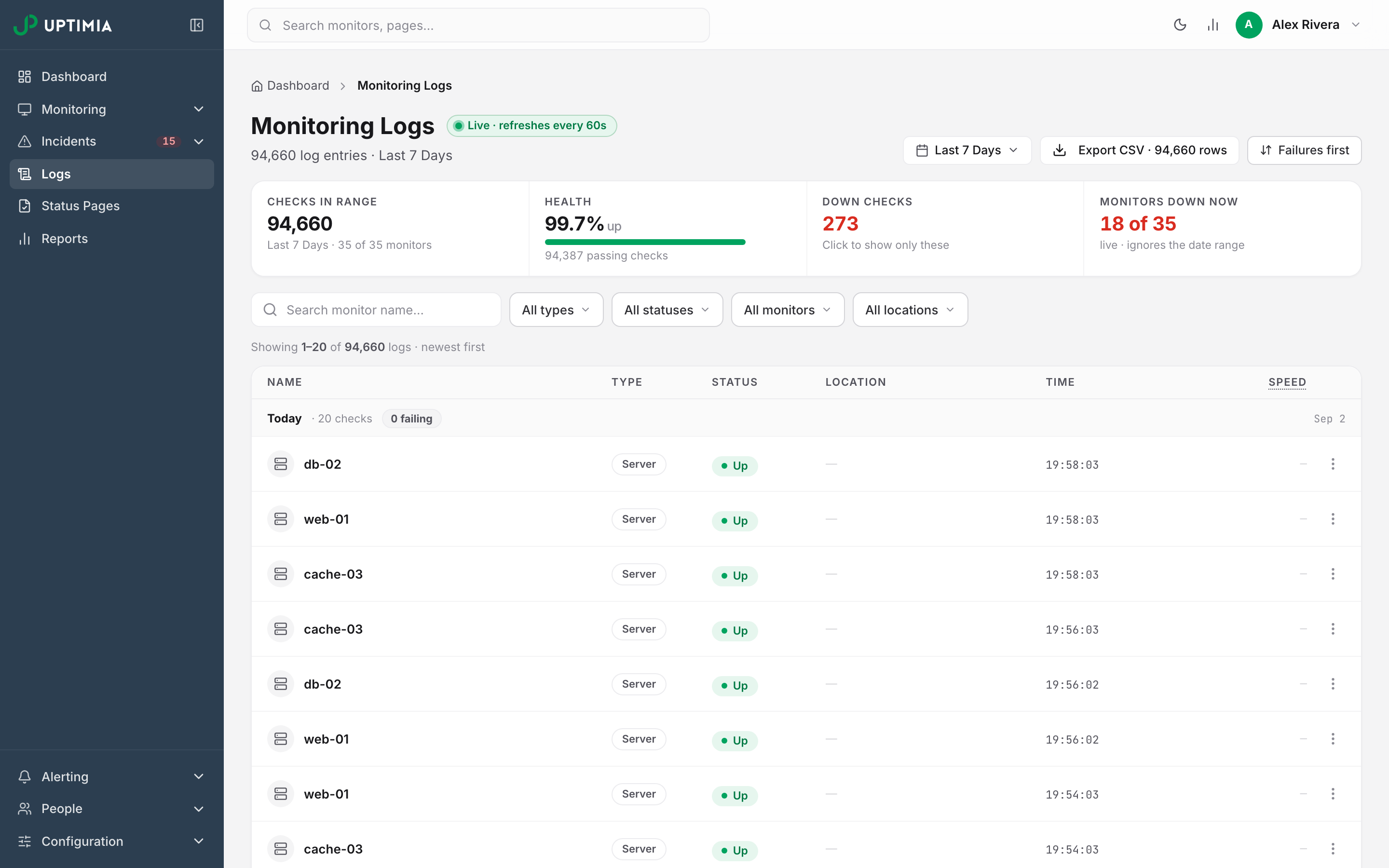The width and height of the screenshot is (1389, 868).
Task: Export CSV of 94,660 rows
Action: 1139,150
